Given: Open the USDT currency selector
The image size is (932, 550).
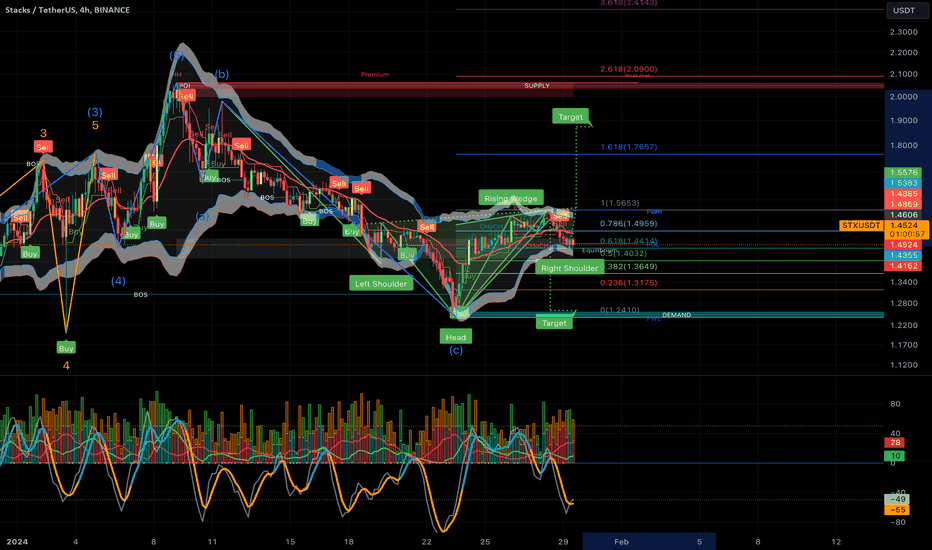Looking at the screenshot, I should [904, 11].
